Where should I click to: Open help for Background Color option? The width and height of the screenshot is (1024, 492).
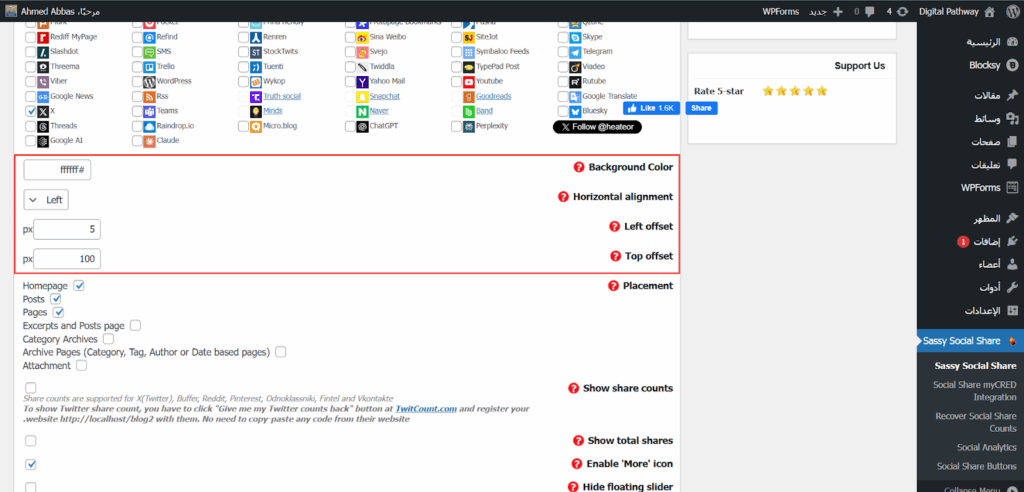pos(579,167)
